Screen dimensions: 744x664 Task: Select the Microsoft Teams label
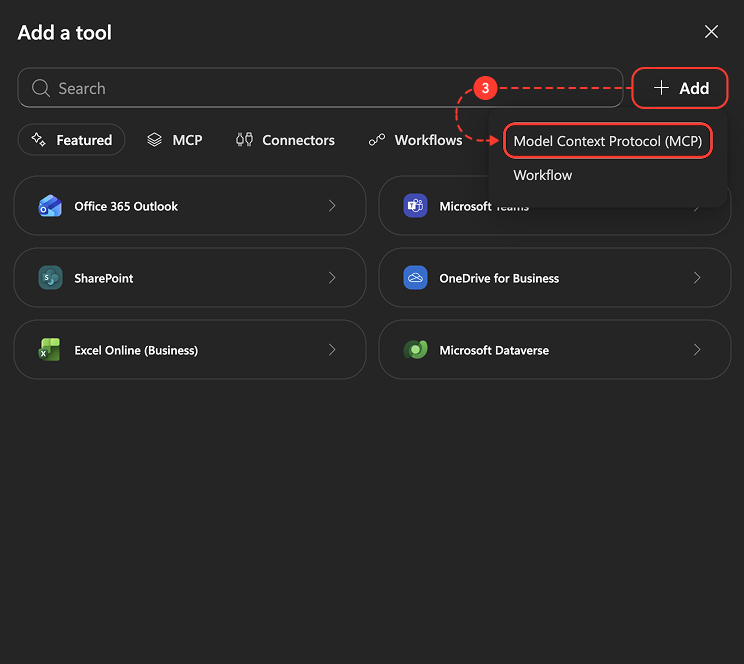click(484, 206)
